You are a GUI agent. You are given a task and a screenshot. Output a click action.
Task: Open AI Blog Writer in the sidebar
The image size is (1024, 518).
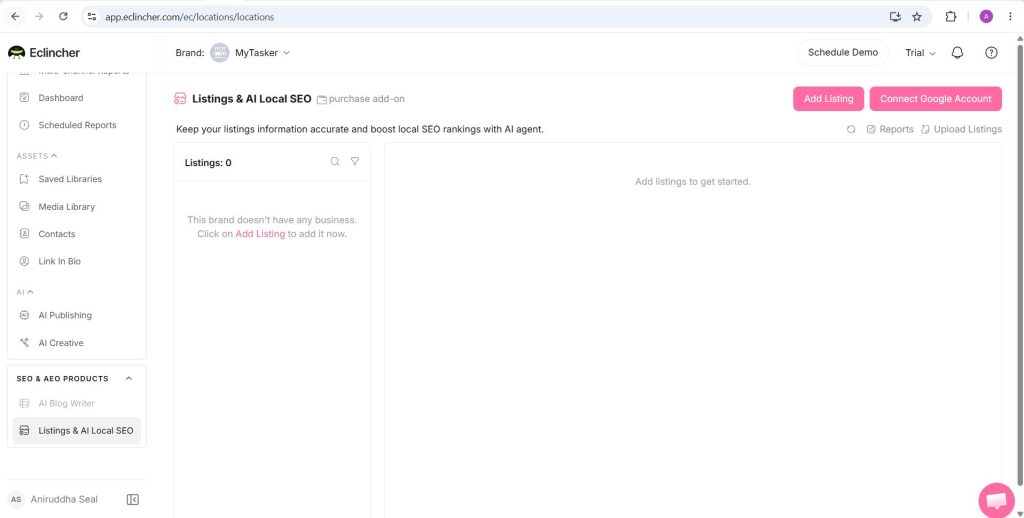click(x=67, y=404)
